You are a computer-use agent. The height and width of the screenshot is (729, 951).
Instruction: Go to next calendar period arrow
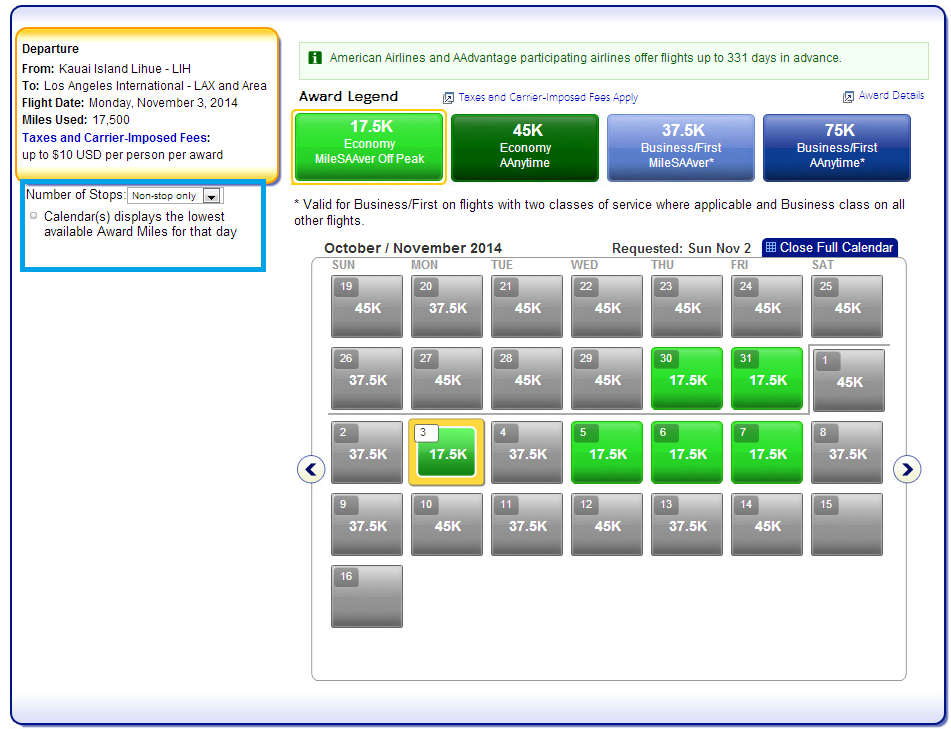pyautogui.click(x=907, y=469)
